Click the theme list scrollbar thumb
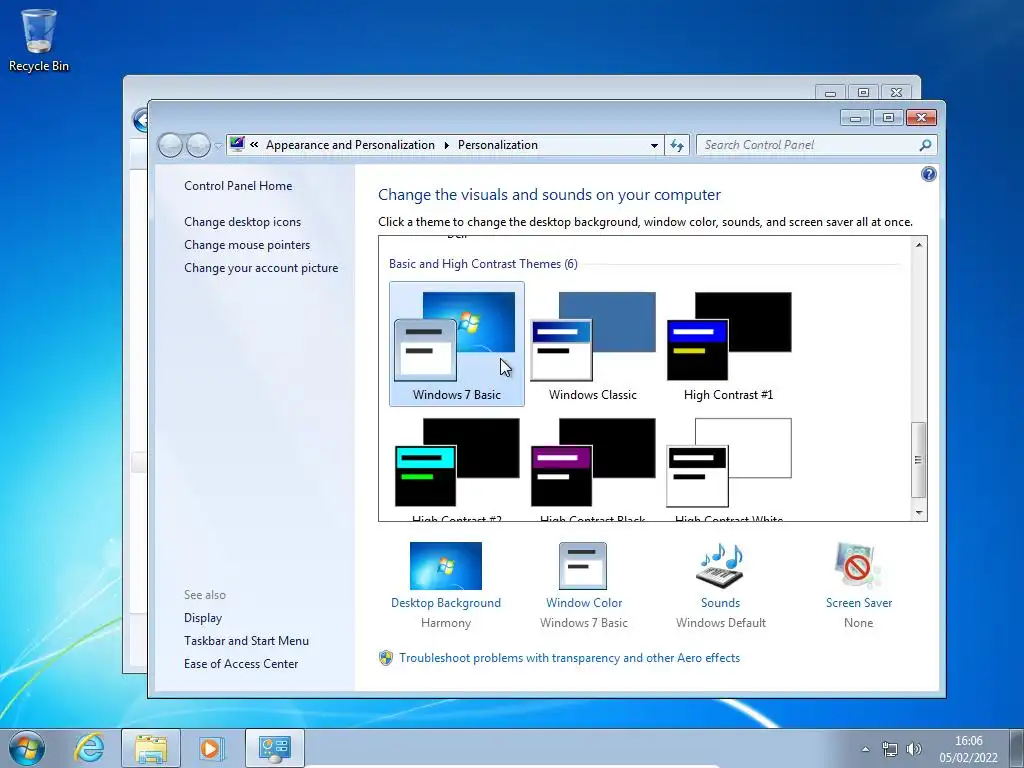Viewport: 1024px width, 768px height. [919, 460]
